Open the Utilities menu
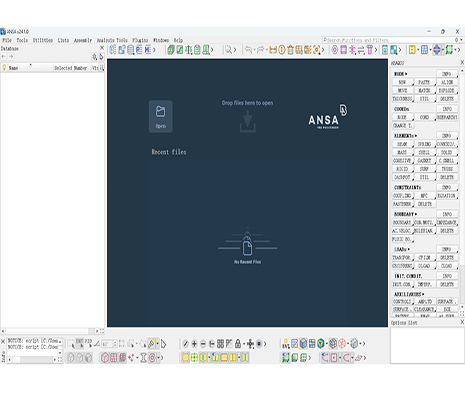465x400 pixels. pos(43,40)
